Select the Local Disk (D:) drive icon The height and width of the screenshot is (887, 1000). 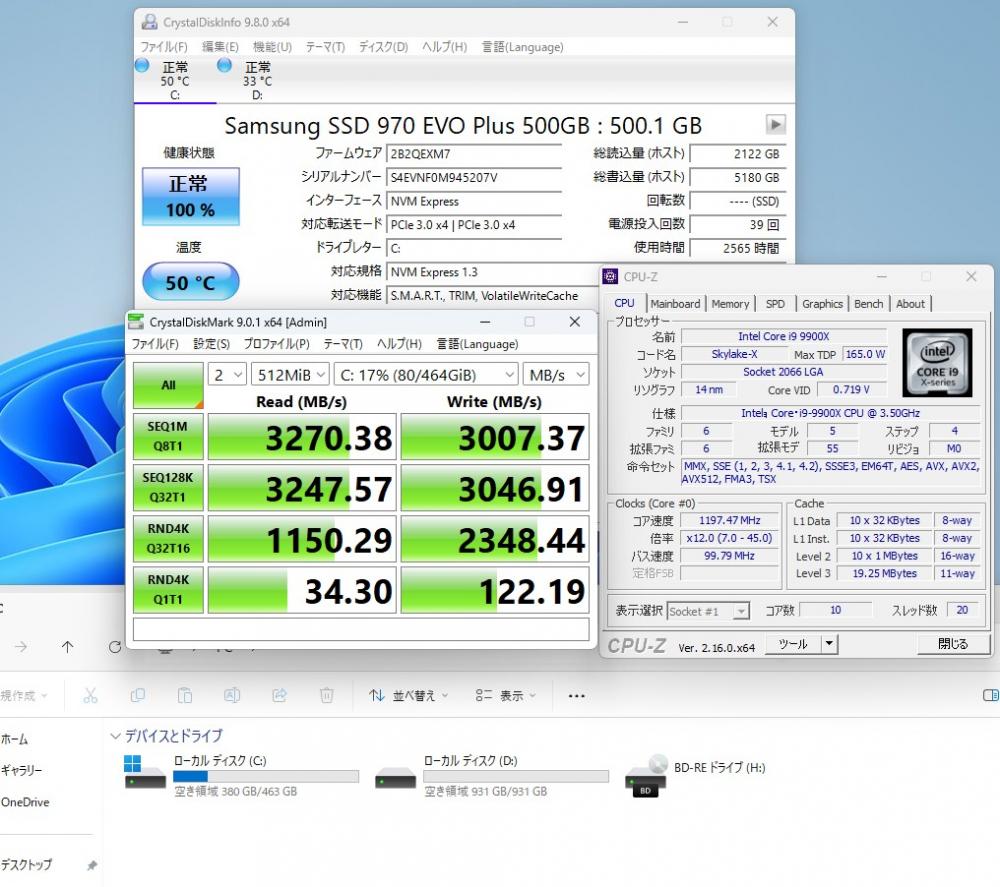[395, 777]
